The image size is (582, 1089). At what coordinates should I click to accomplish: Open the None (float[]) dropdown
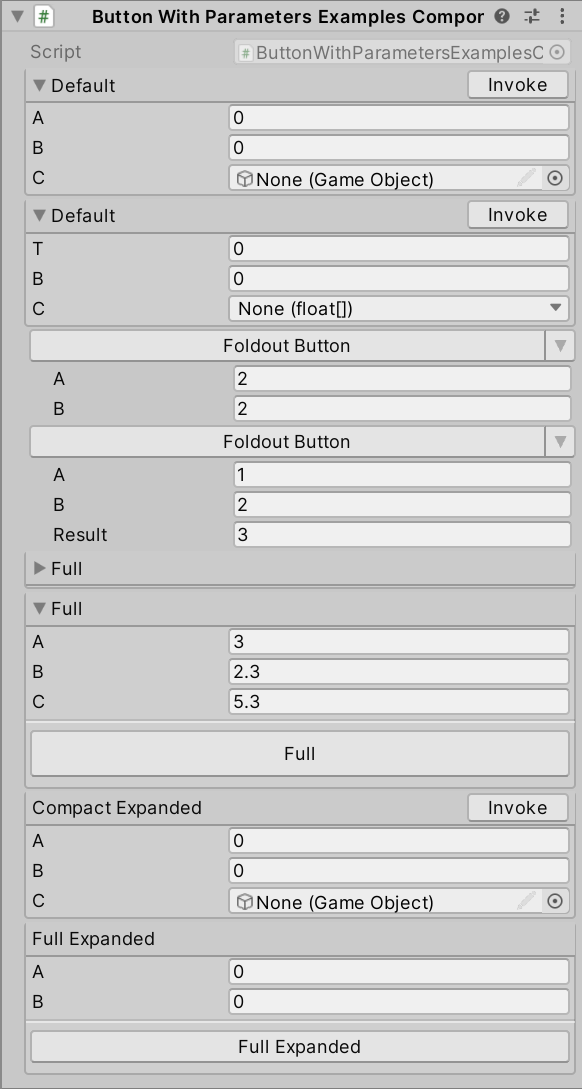[x=399, y=308]
